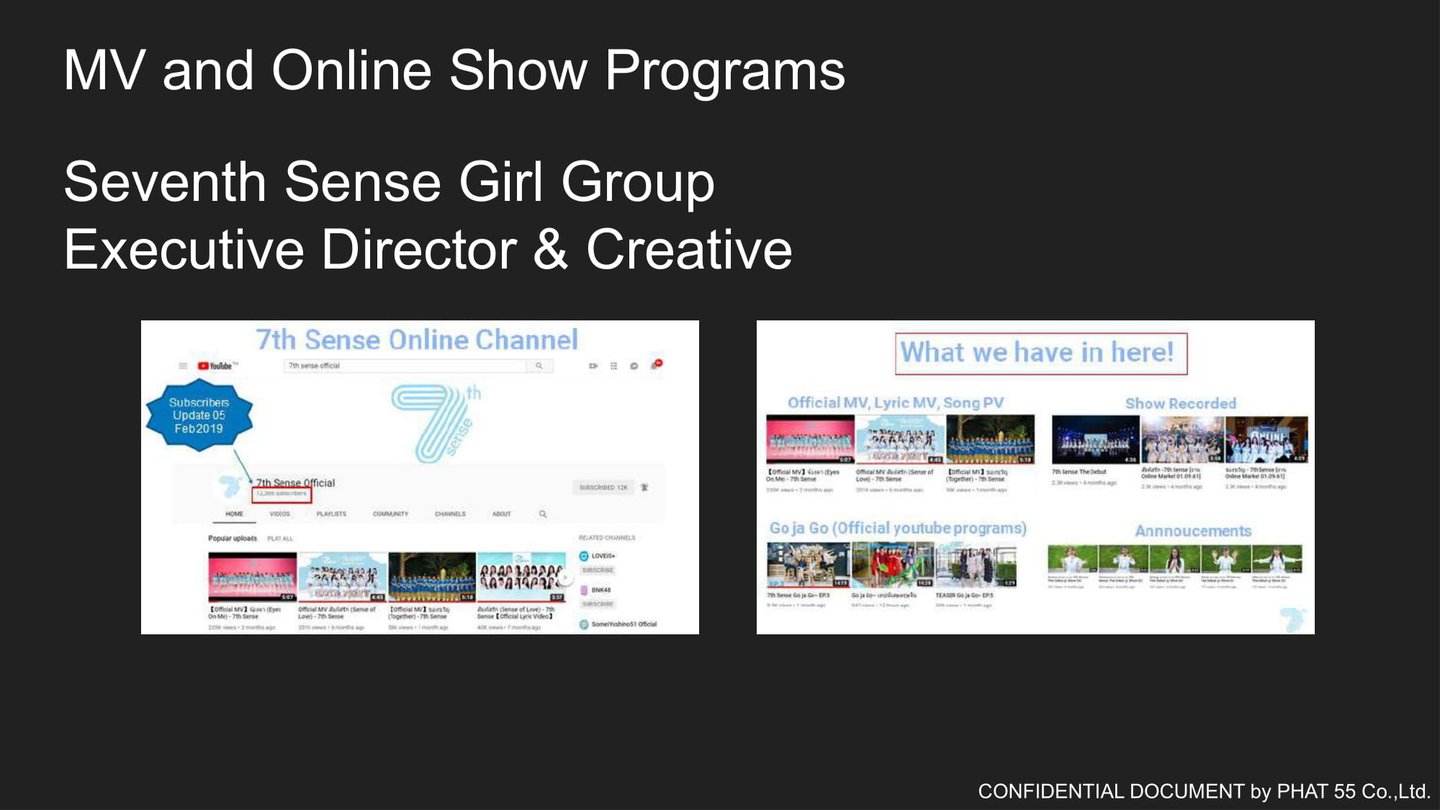Open the 4:43 thumbnail under Official MV heading
This screenshot has height=810, width=1440.
point(900,440)
